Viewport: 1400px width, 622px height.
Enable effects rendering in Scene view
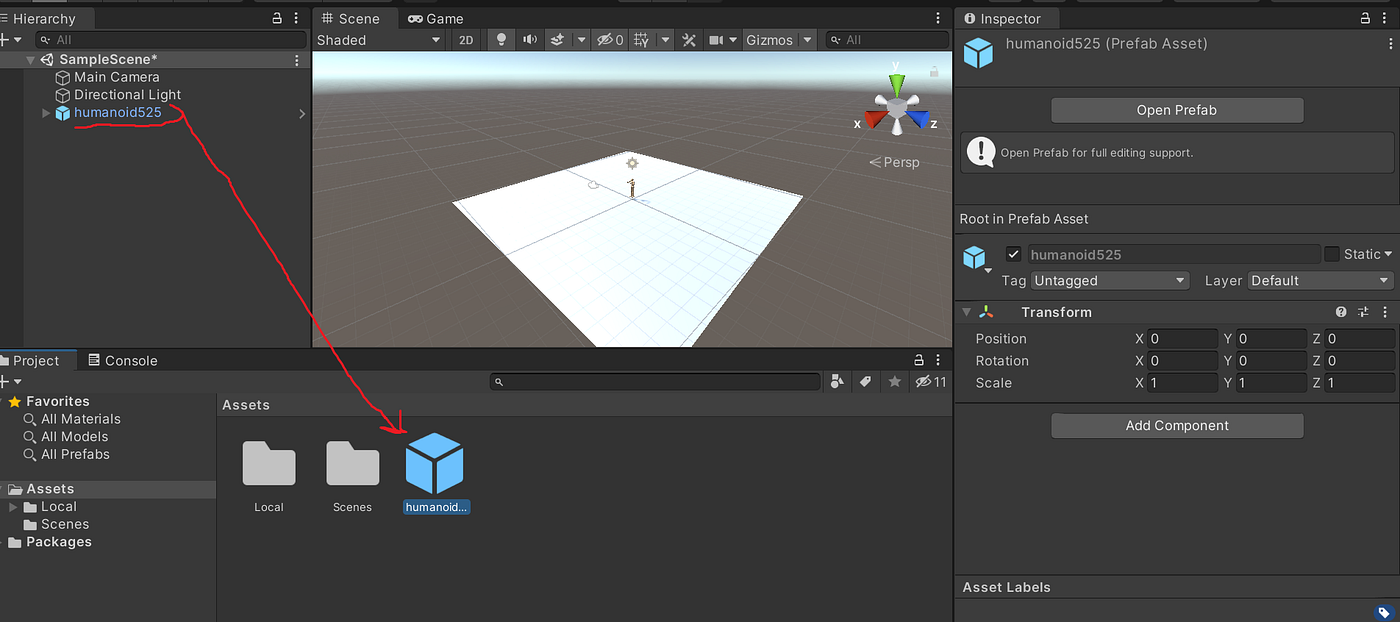(x=558, y=39)
